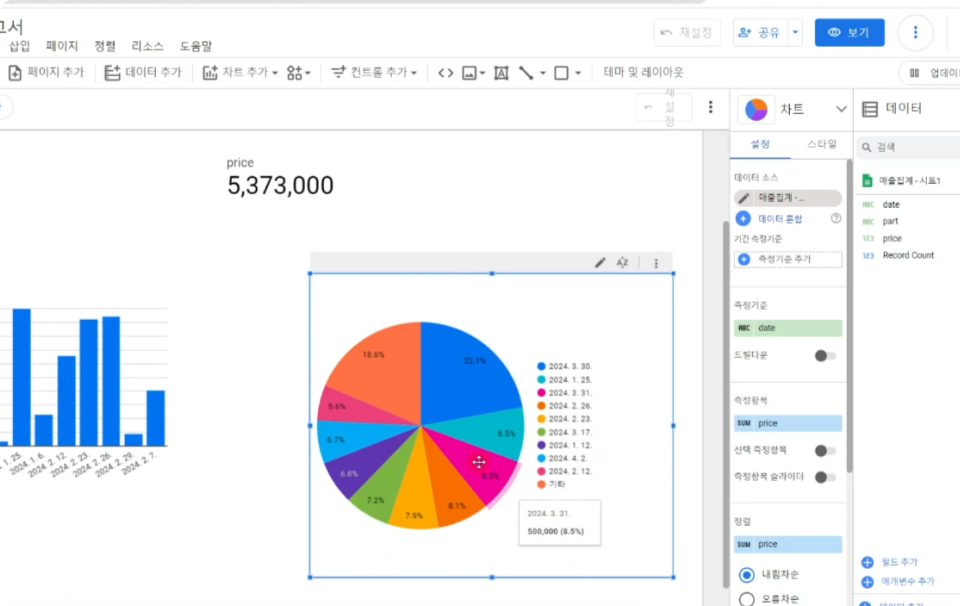
Task: Click the 매출집계 - 시트1 data source
Action: pyautogui.click(x=909, y=181)
